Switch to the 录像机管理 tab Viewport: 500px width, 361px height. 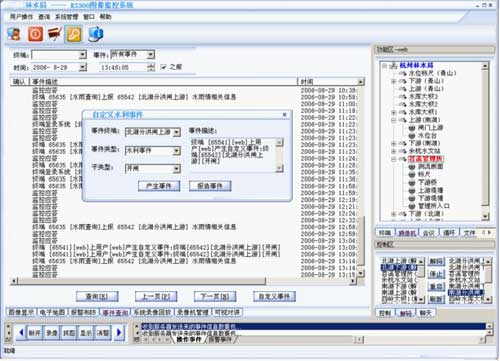pos(193,312)
